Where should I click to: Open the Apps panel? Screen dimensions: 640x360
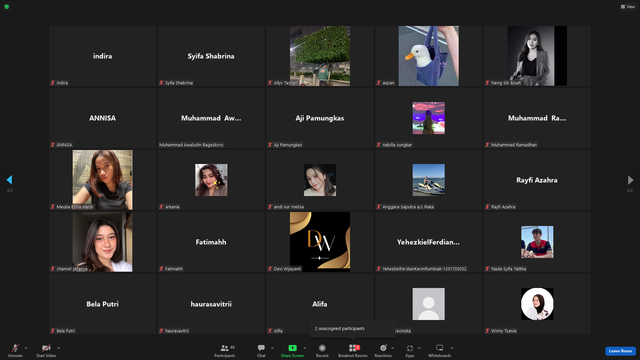tap(410, 350)
